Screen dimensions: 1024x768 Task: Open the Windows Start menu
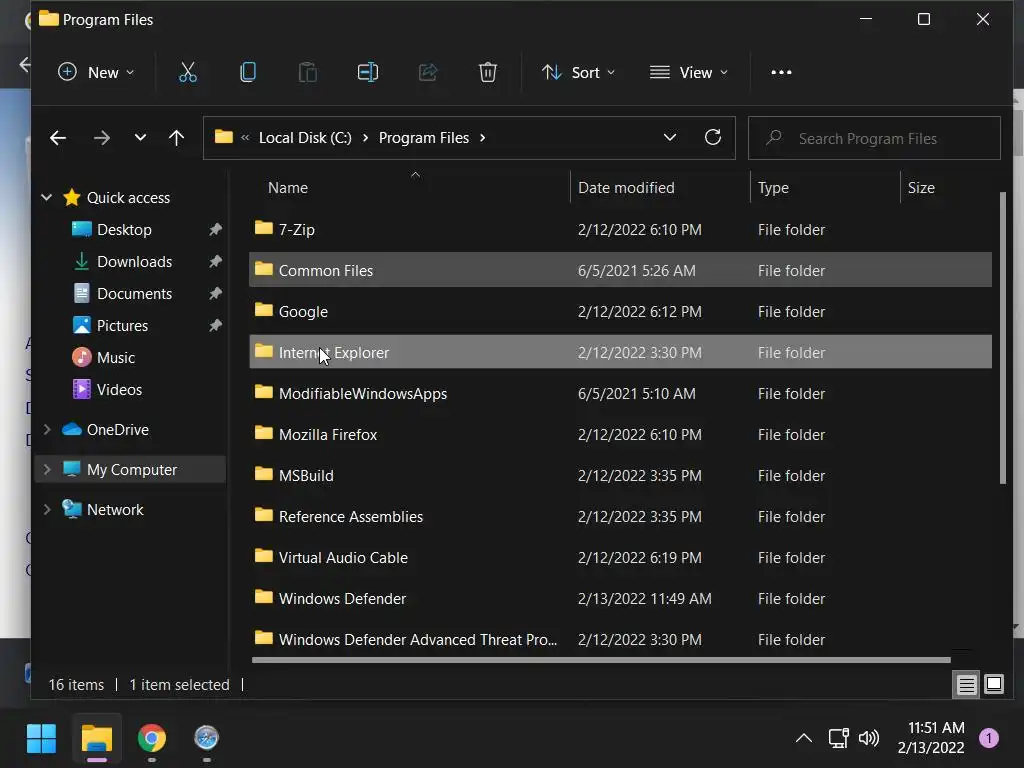tap(41, 739)
